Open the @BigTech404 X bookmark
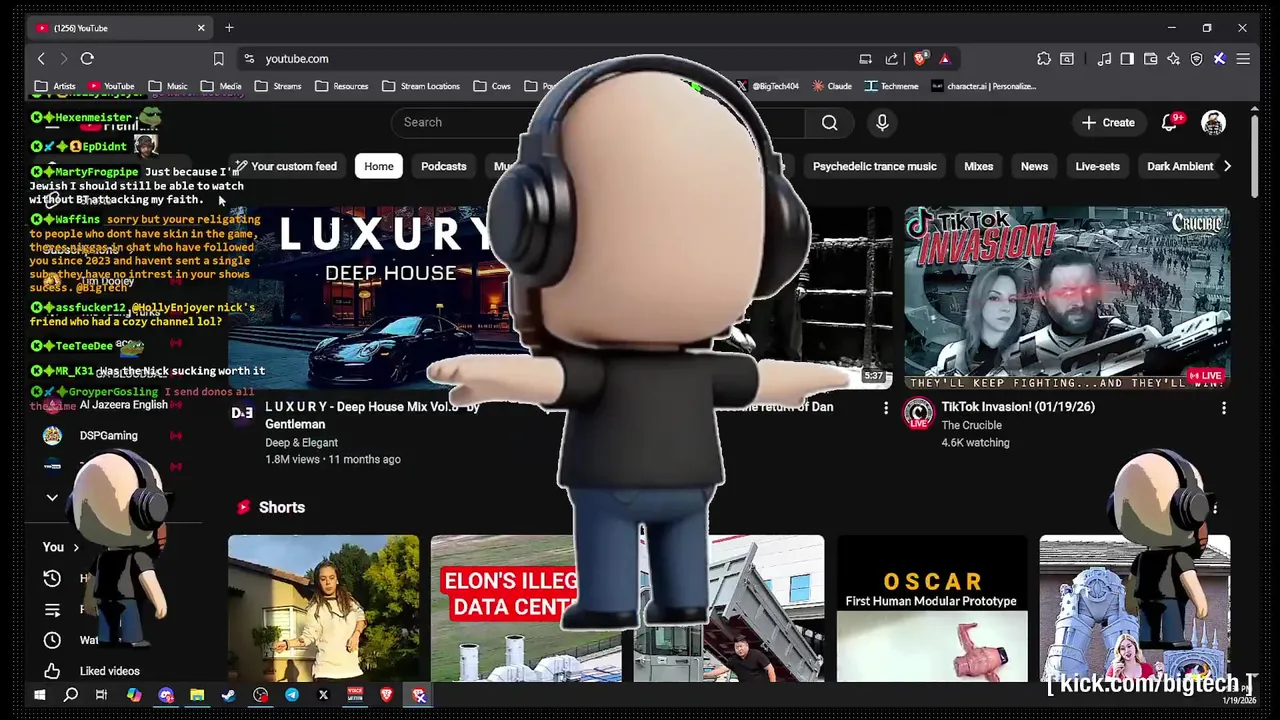 click(x=768, y=86)
